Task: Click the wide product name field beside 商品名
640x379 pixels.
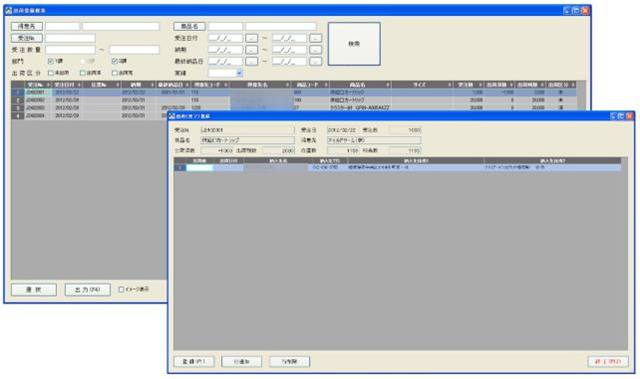Action: (x=281, y=27)
